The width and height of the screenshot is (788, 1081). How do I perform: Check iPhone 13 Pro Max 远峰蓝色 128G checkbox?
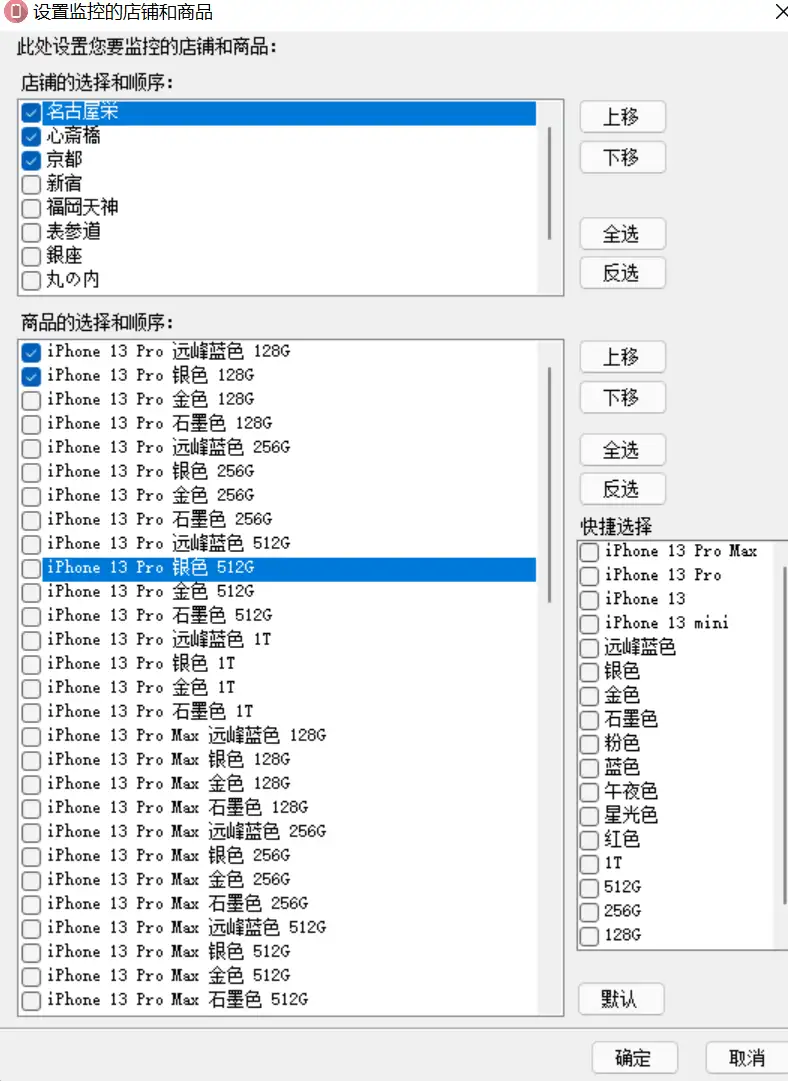31,736
